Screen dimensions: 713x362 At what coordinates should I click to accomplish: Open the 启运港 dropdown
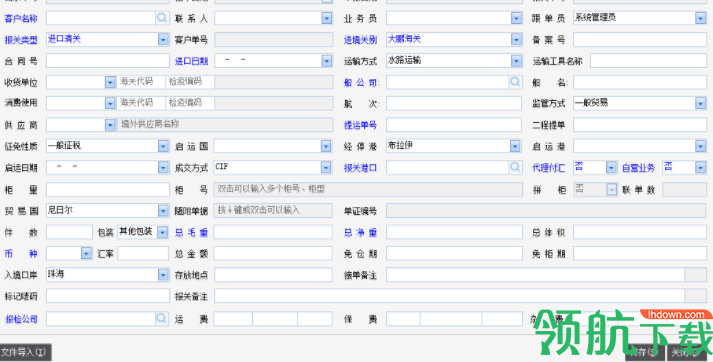[x=700, y=146]
